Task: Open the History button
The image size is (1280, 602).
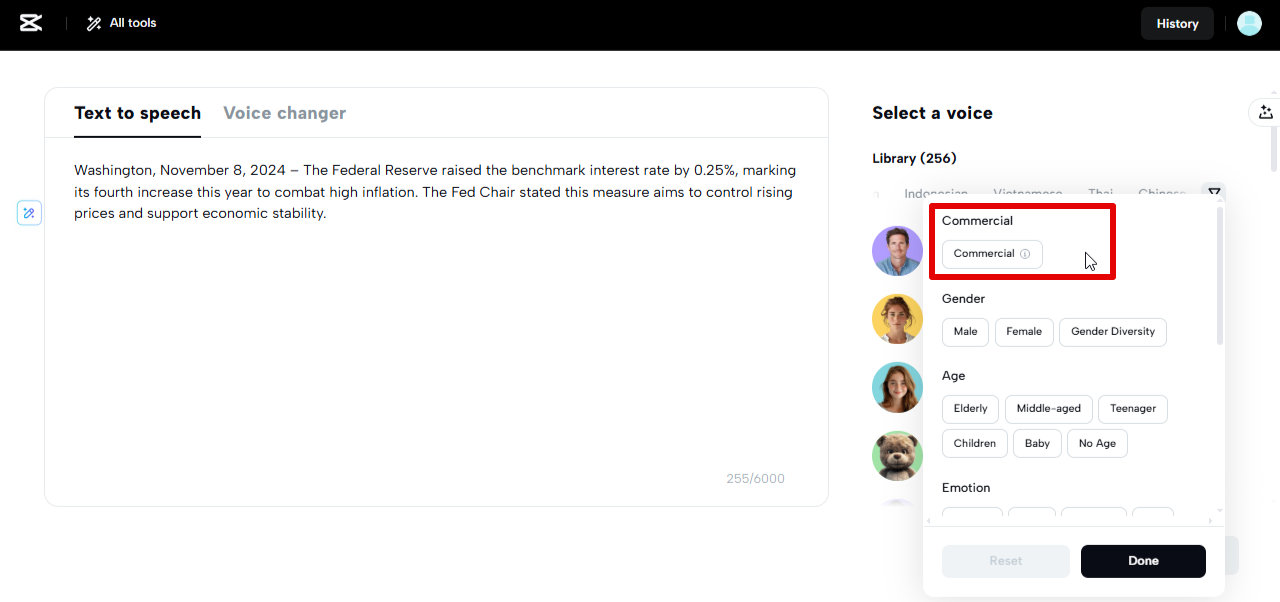Action: coord(1177,24)
